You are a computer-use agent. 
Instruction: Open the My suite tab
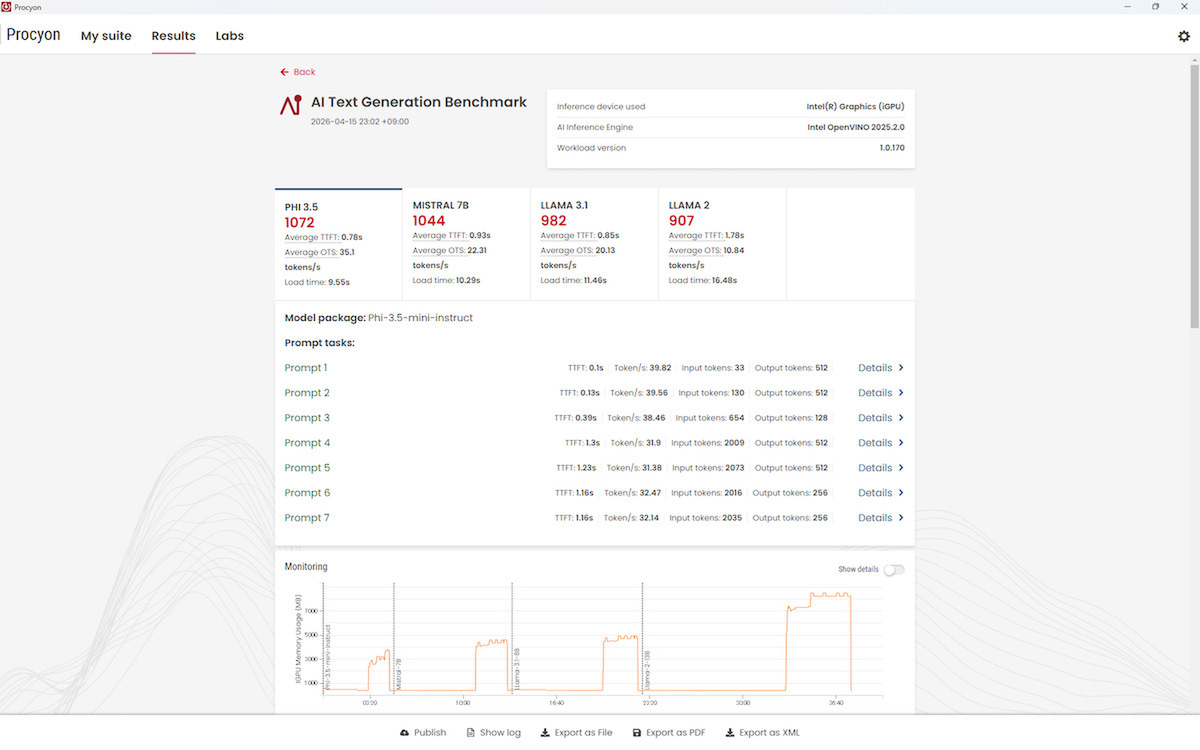point(106,36)
